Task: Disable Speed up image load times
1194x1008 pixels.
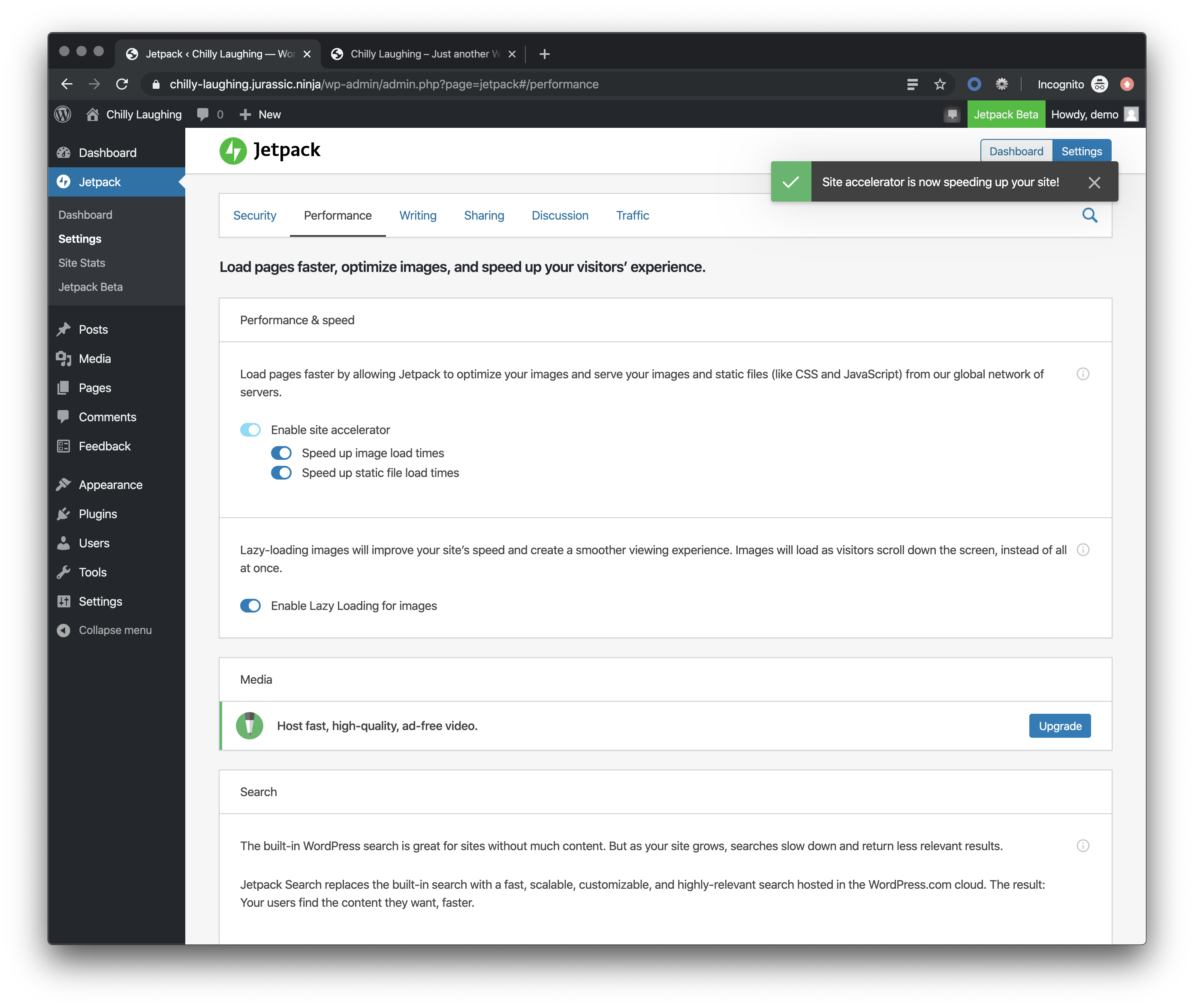Action: click(x=281, y=453)
